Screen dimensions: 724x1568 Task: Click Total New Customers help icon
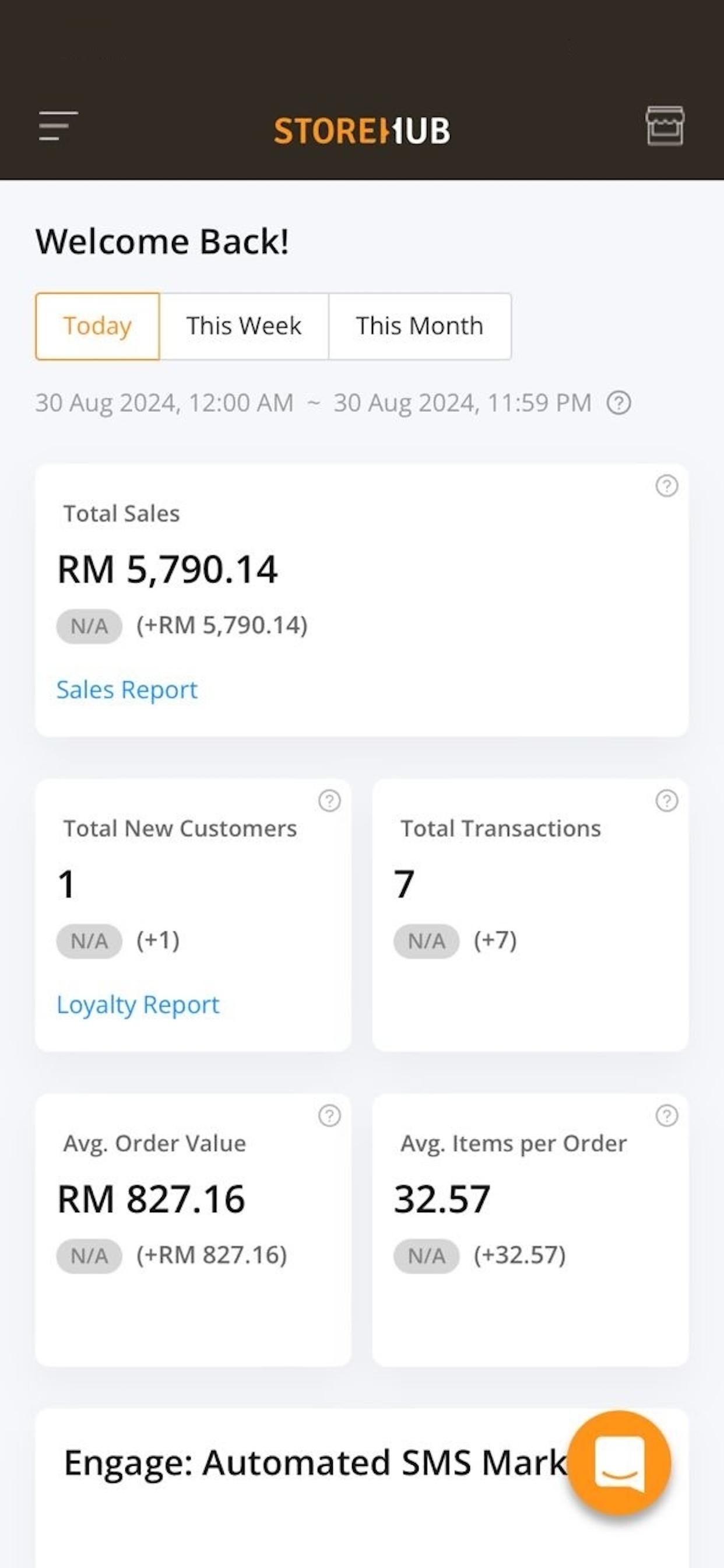[330, 801]
